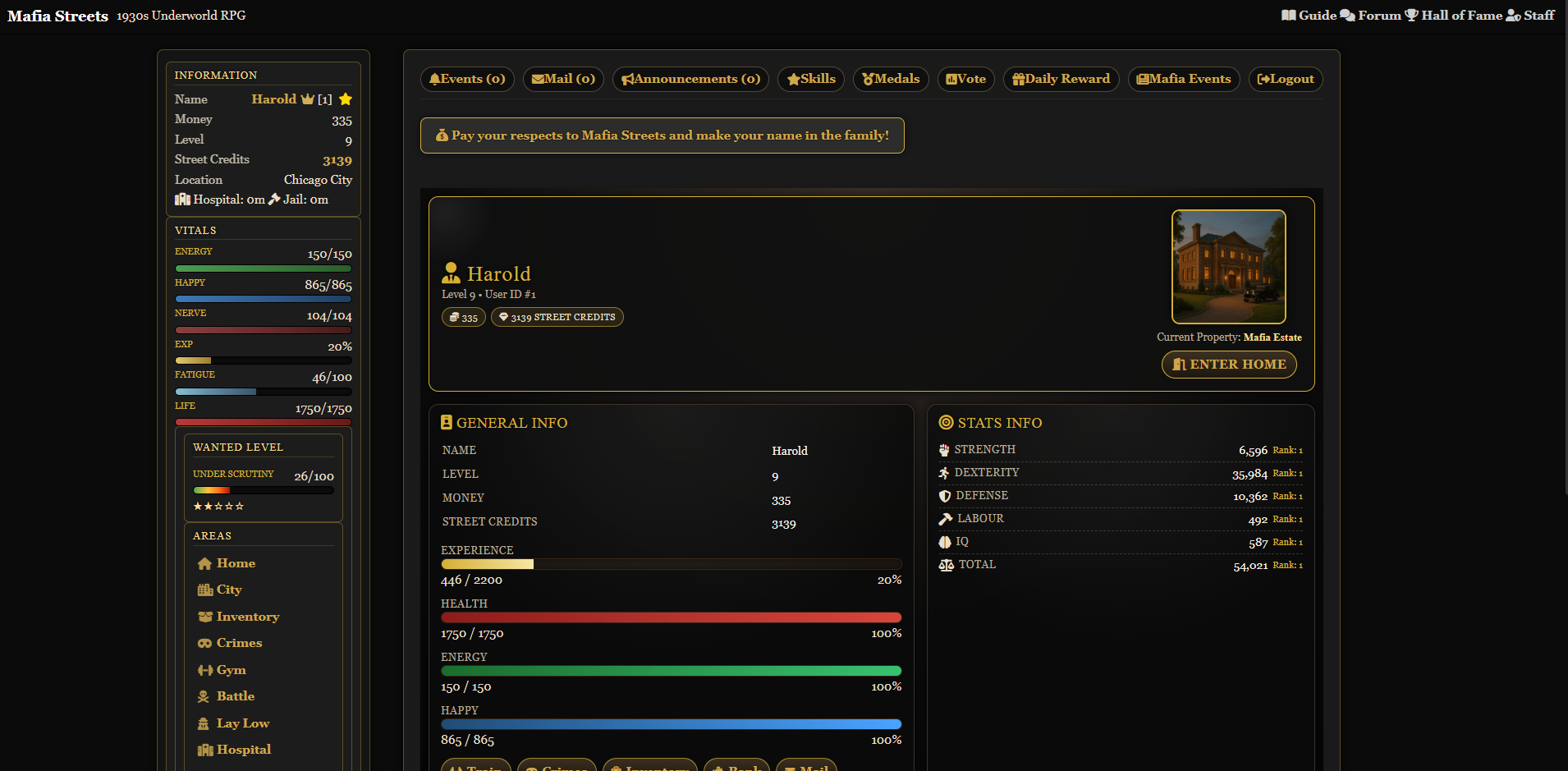The width and height of the screenshot is (1568, 771).
Task: Open the Events notifications tab
Action: coord(467,79)
